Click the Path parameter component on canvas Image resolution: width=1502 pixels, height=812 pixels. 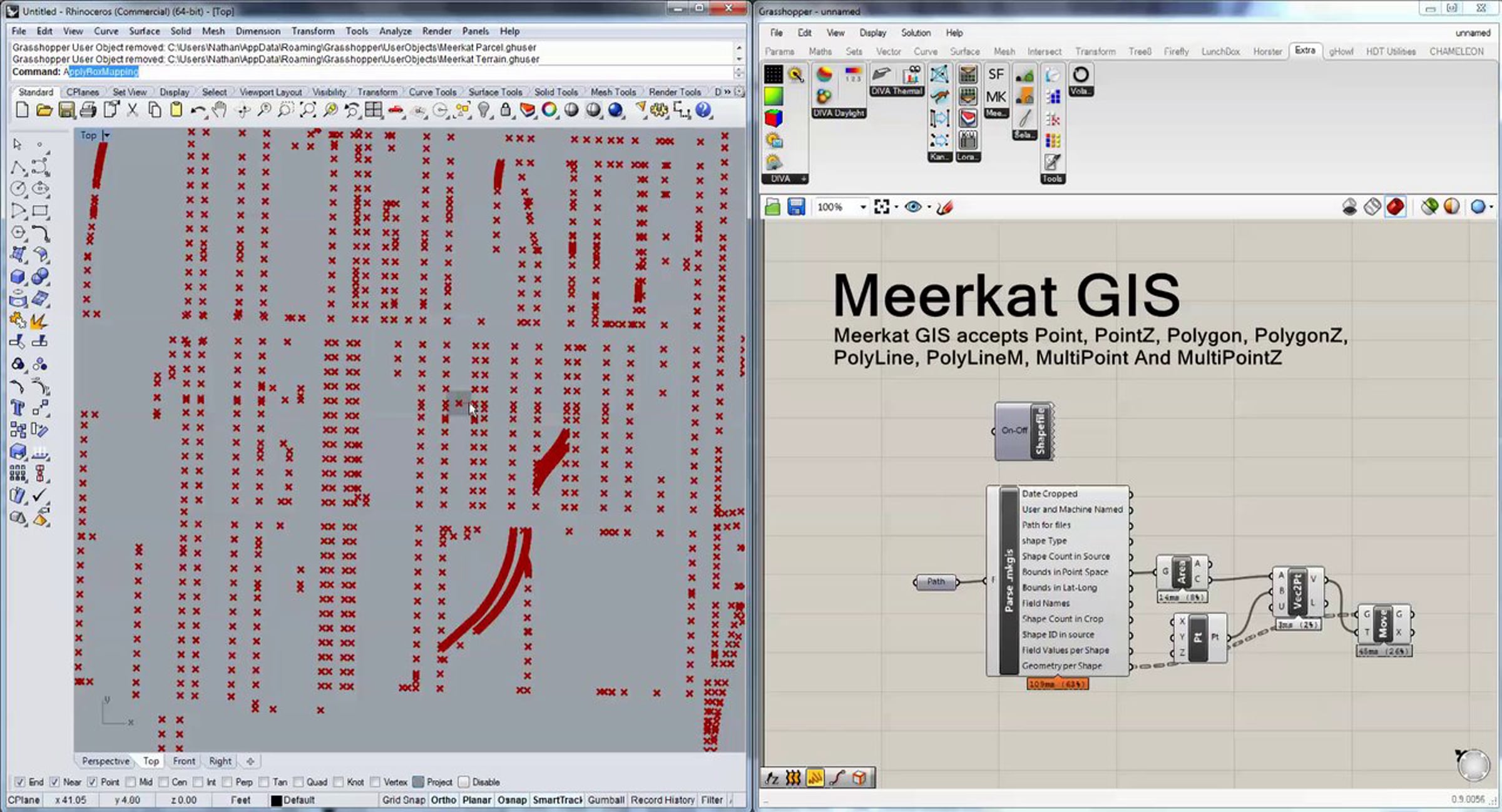pyautogui.click(x=936, y=582)
